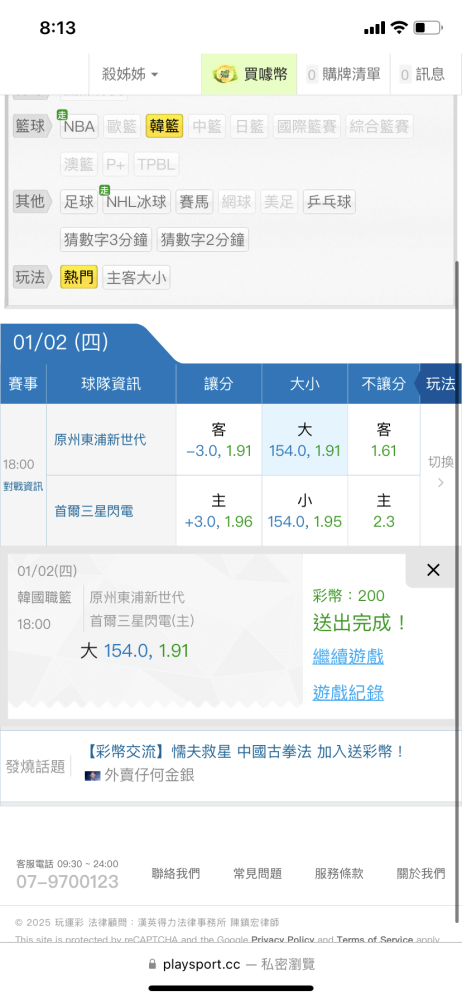The image size is (462, 1000).
Task: Select the 美足 filter
Action: pos(279,202)
